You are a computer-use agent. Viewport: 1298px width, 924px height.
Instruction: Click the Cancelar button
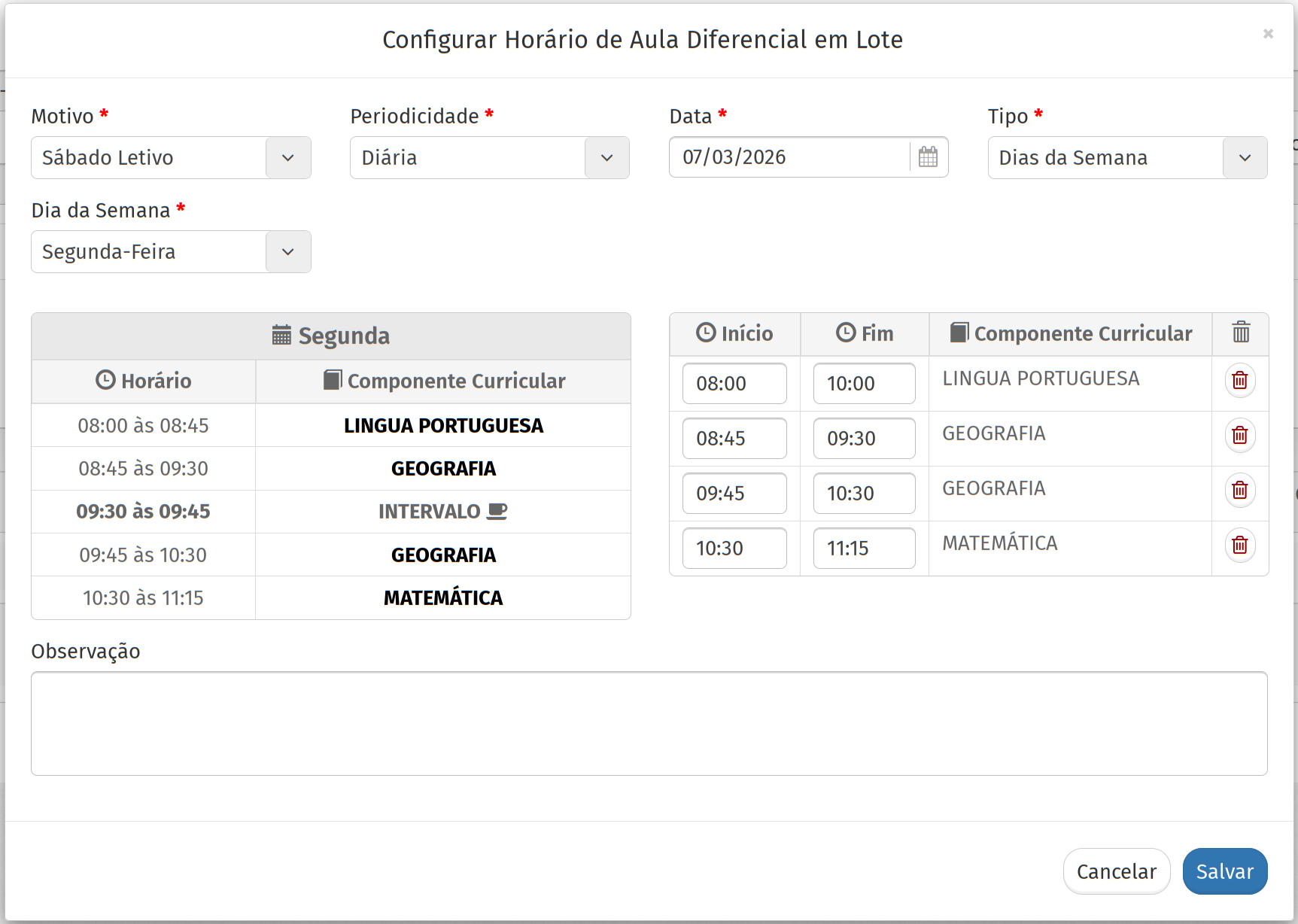(x=1116, y=871)
